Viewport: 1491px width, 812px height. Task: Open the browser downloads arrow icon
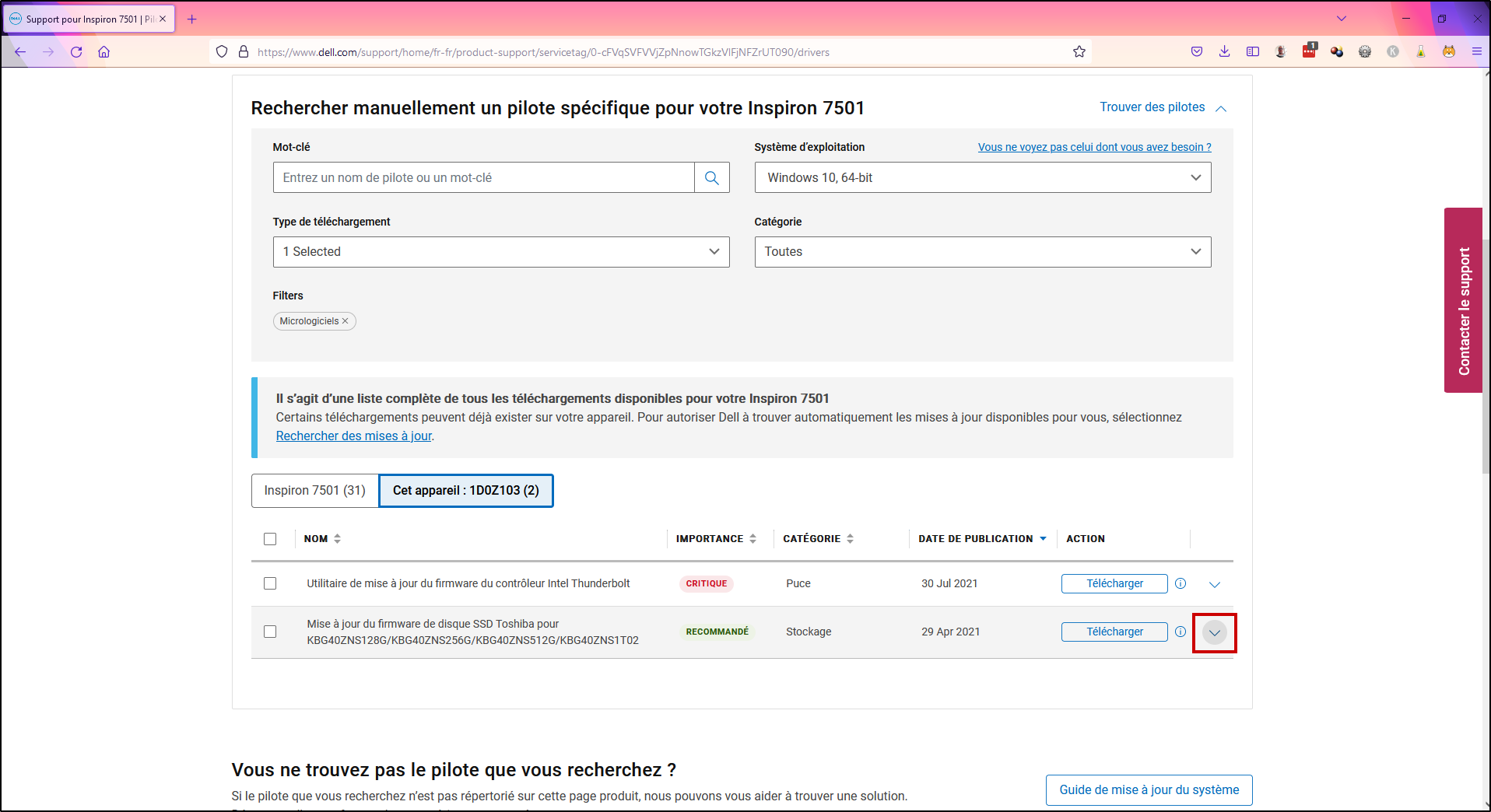click(x=1225, y=52)
